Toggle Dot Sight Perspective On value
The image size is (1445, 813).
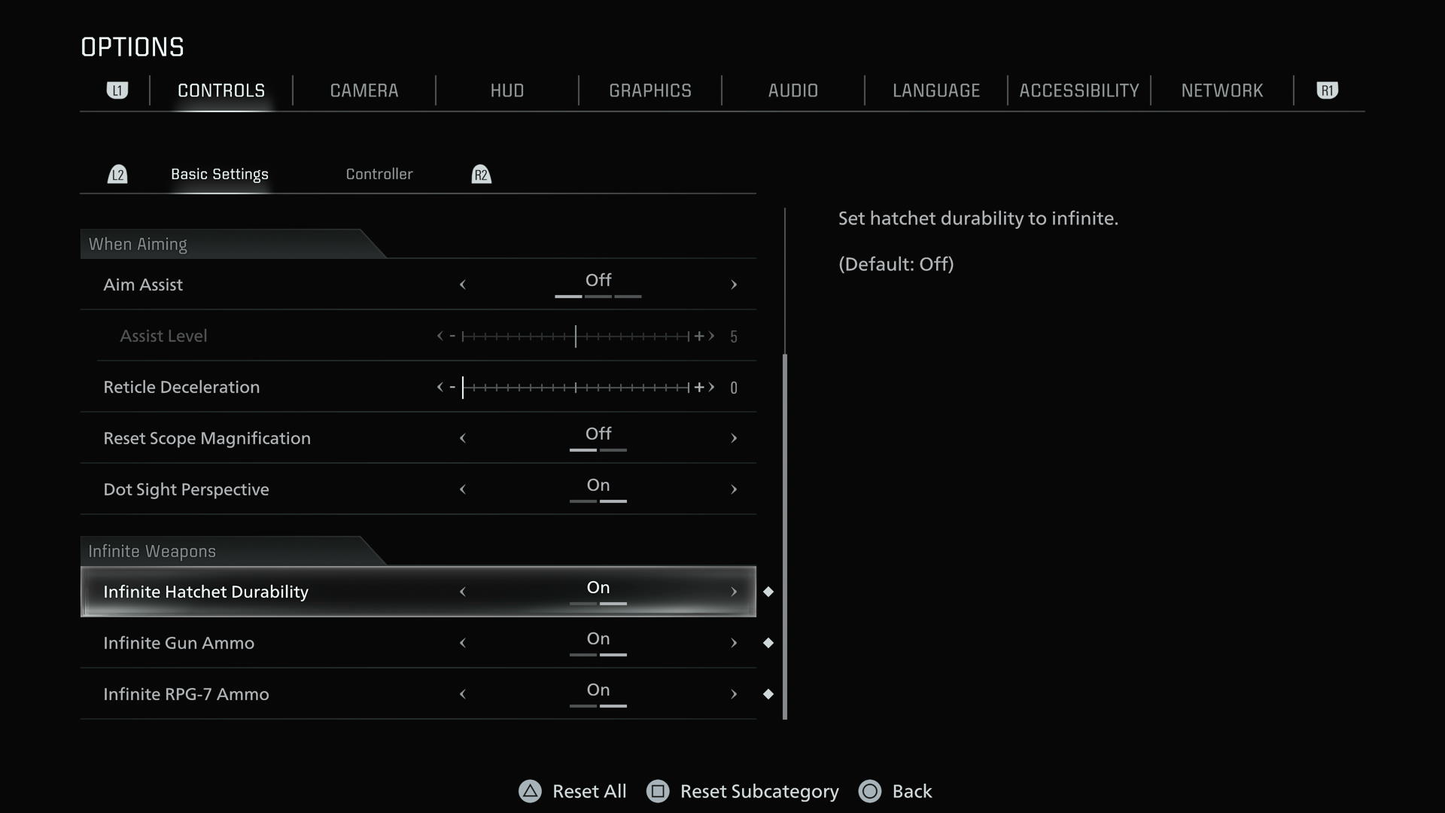coord(598,486)
